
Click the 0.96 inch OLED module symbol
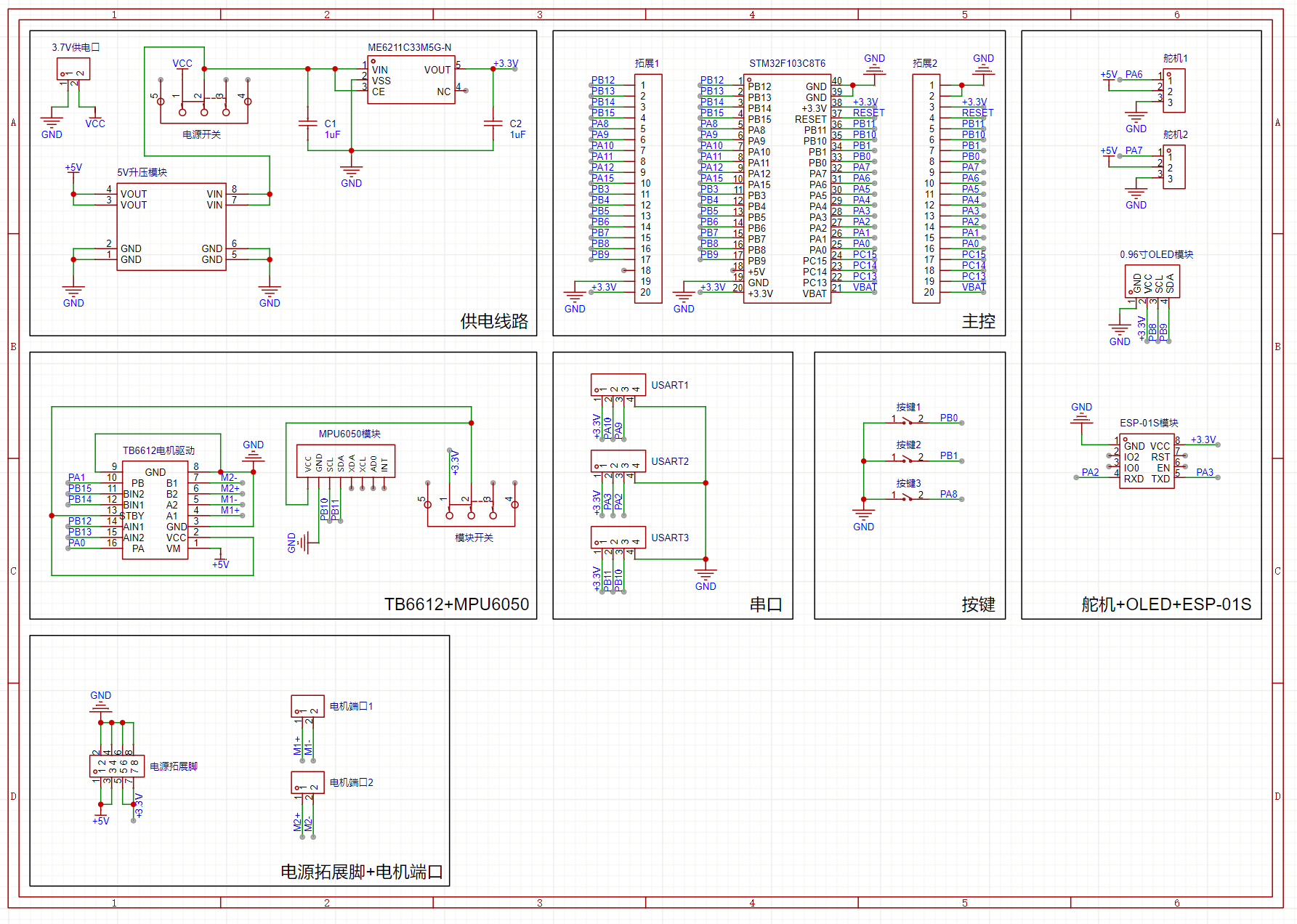point(1152,281)
